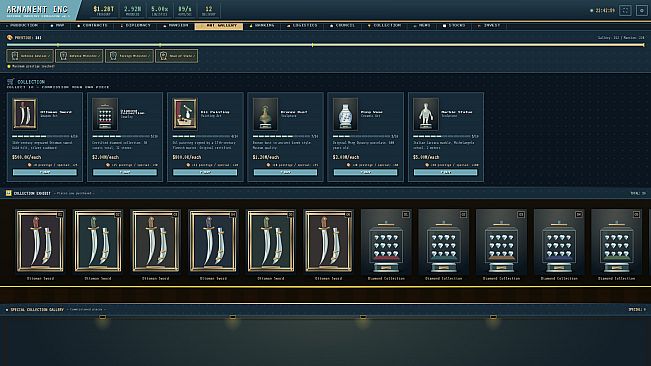
Task: Open the Contracts tab
Action: coord(93,26)
